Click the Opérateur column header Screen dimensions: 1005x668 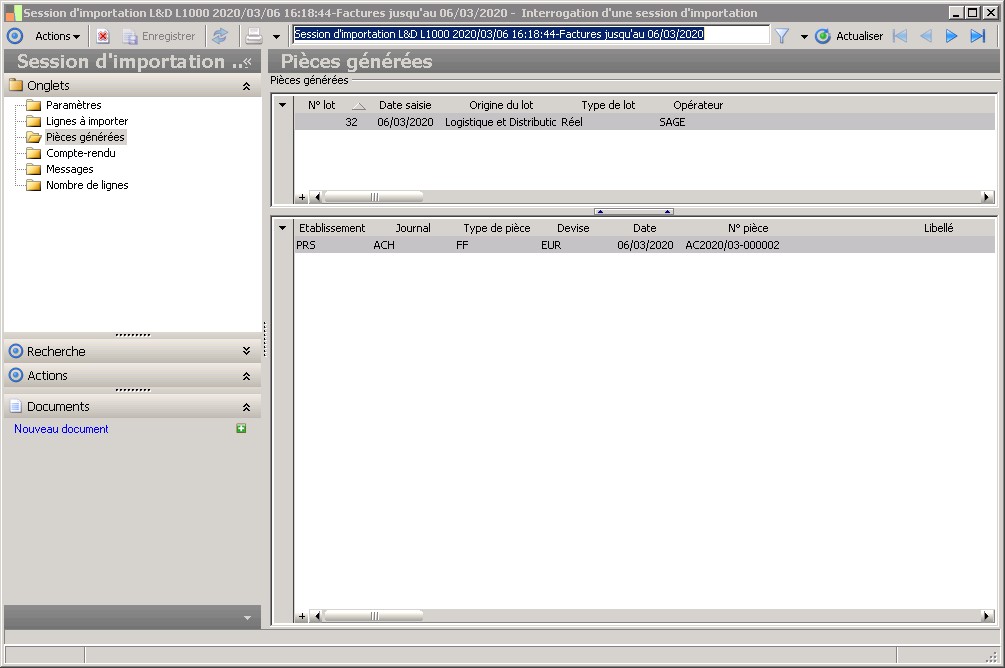[x=698, y=105]
